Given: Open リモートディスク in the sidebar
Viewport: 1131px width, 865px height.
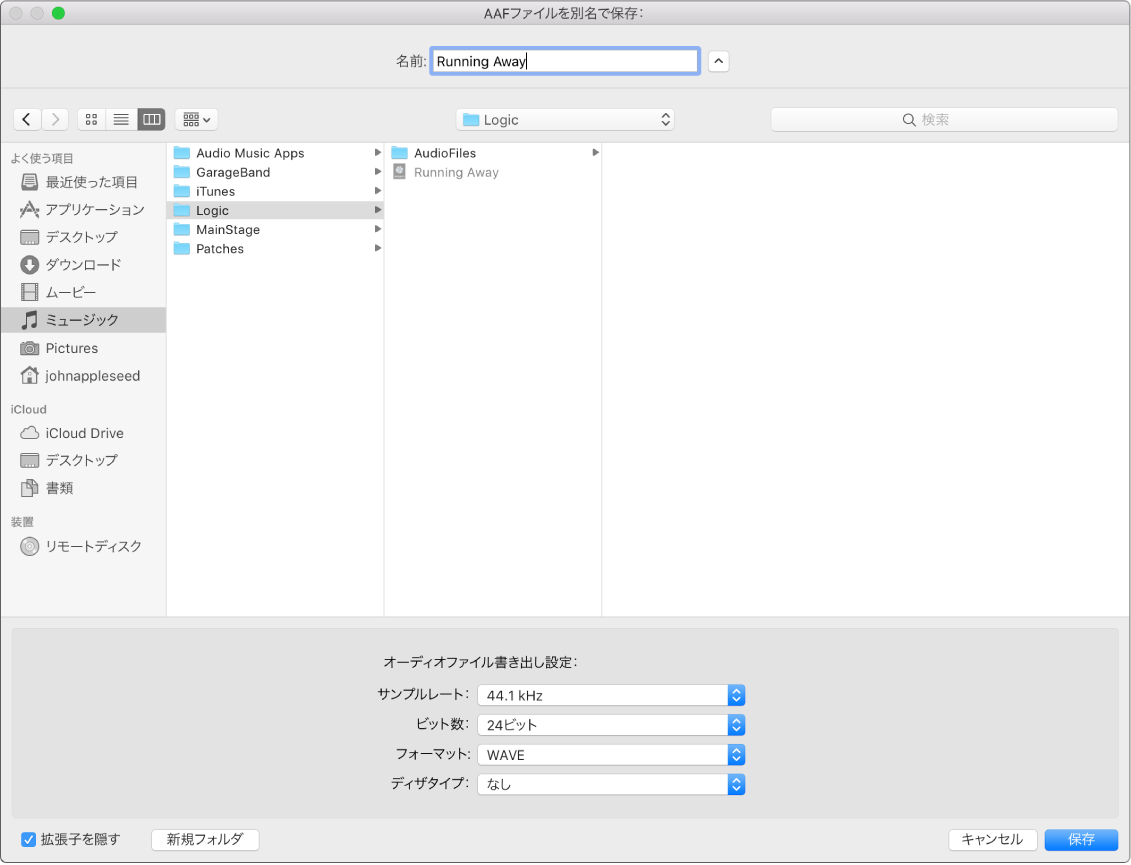Looking at the screenshot, I should pyautogui.click(x=83, y=547).
